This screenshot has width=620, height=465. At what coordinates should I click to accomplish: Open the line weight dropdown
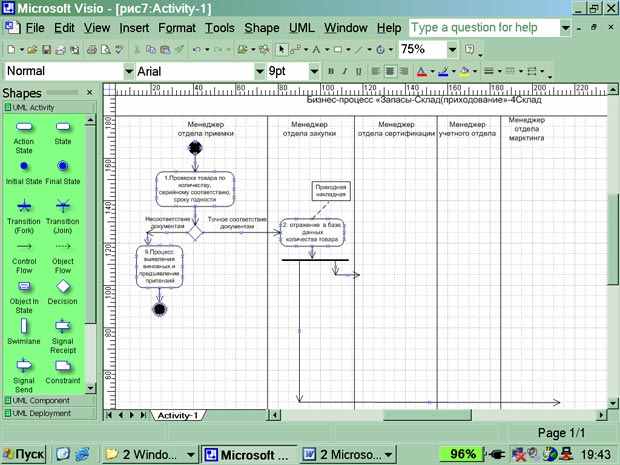500,72
